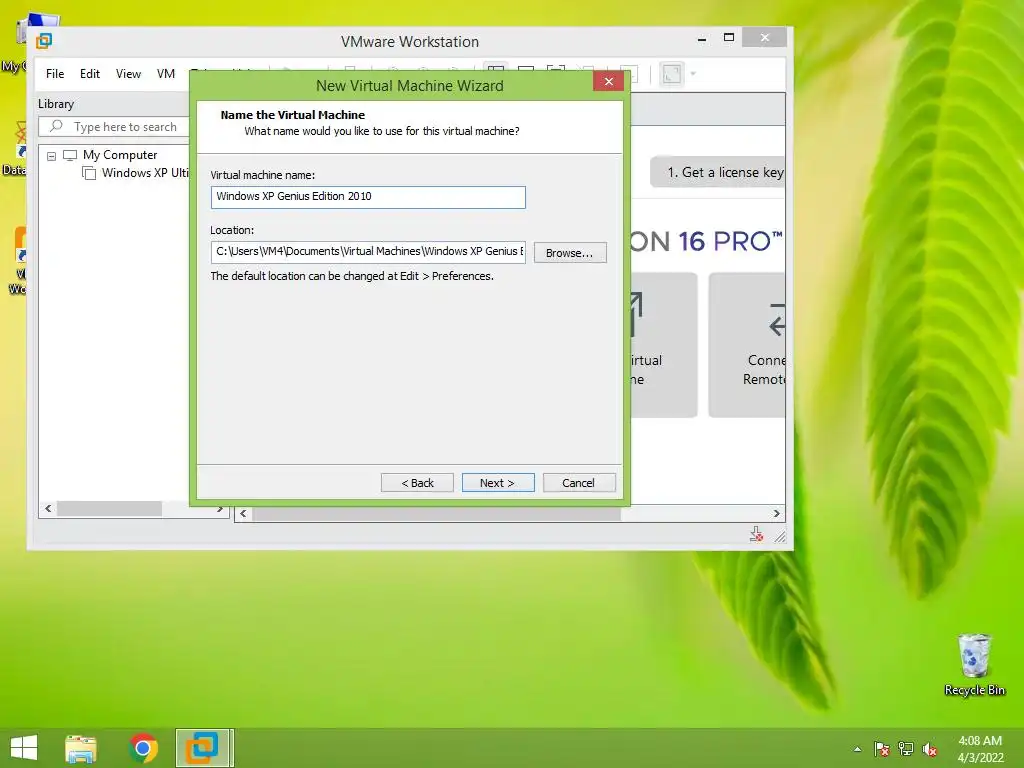Open the View menu
Screen dimensions: 1024x768
[128, 74]
